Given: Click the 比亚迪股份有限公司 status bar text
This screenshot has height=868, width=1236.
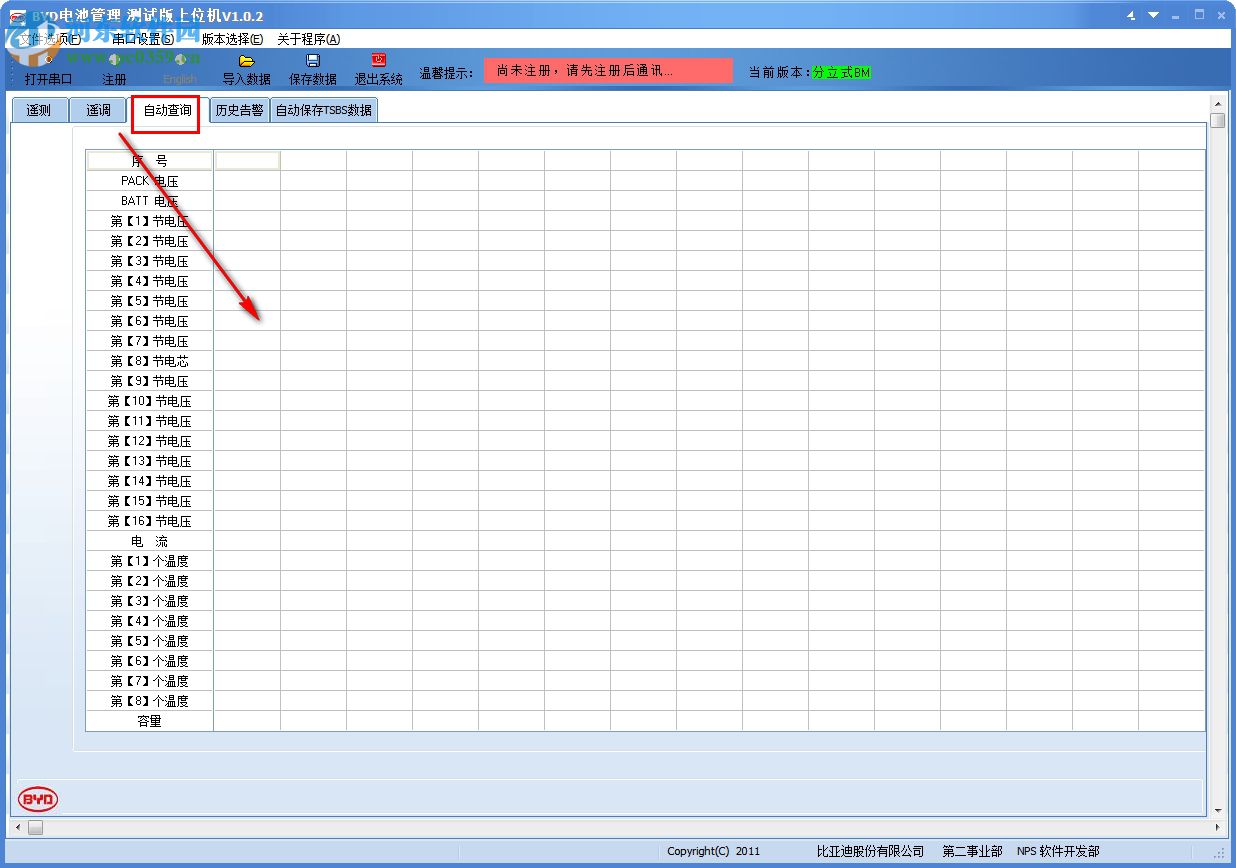Looking at the screenshot, I should (870, 851).
